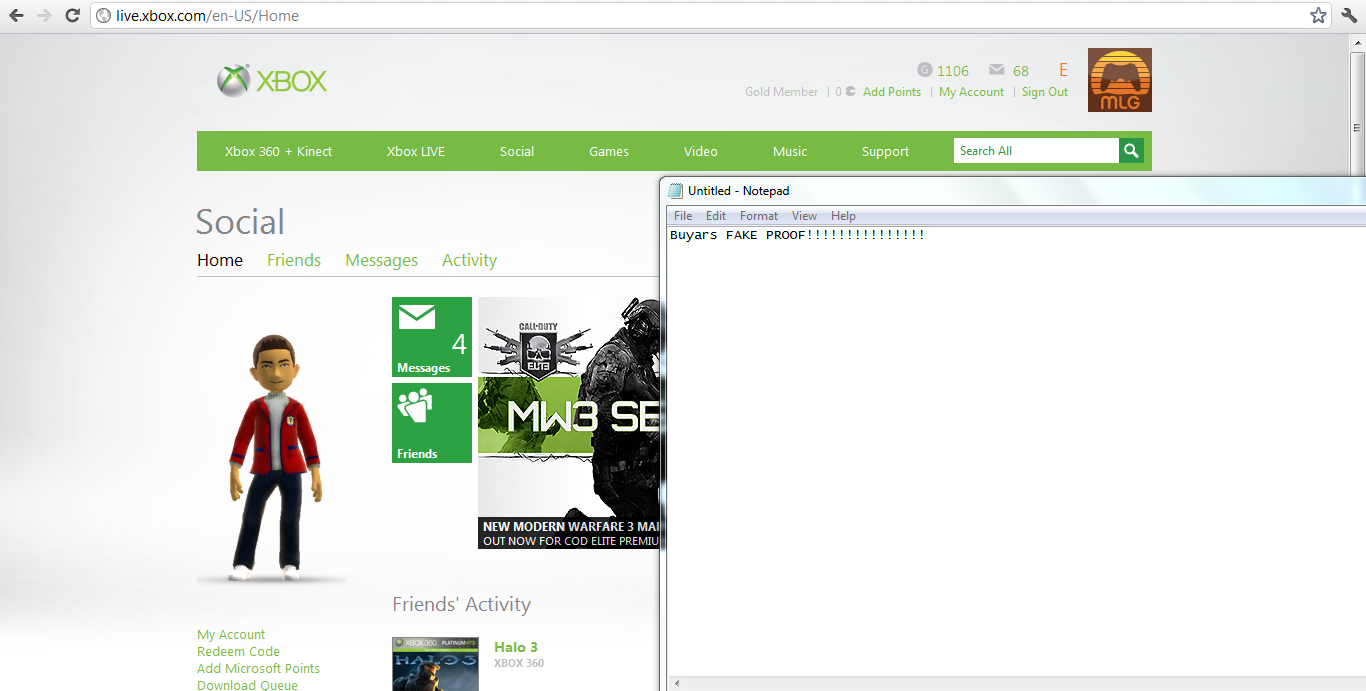Click Download Queue link
This screenshot has height=691, width=1366.
coord(247,685)
